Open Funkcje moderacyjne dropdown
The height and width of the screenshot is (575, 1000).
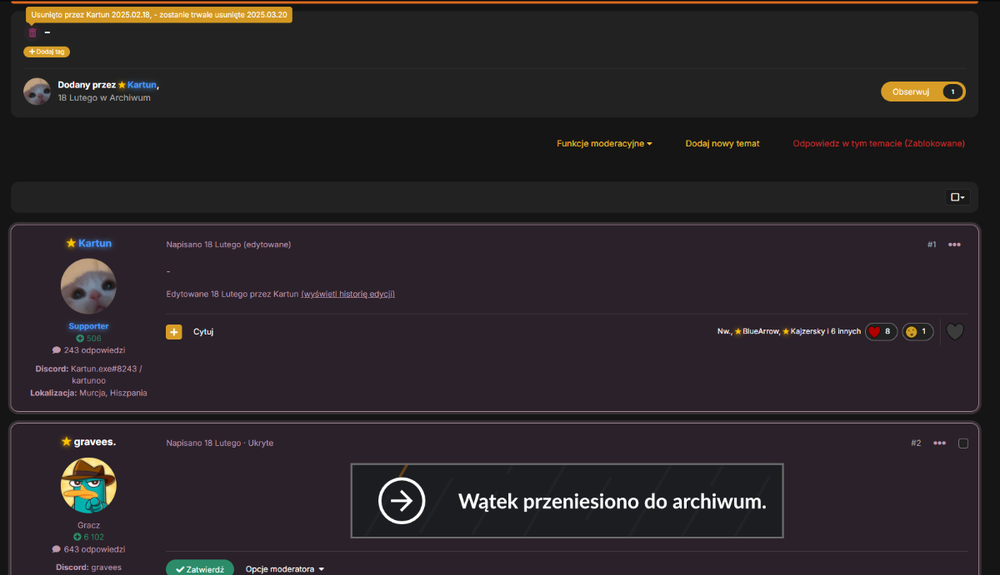point(604,143)
